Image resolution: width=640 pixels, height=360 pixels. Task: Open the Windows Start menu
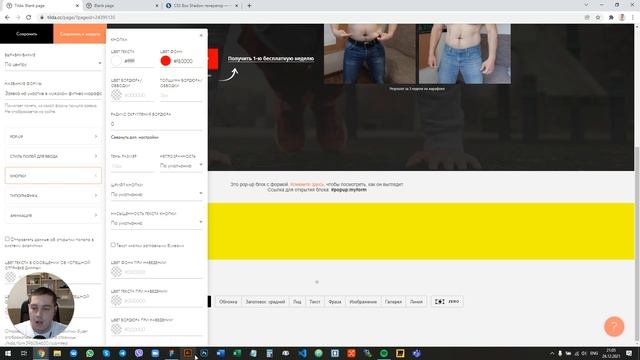(8, 353)
